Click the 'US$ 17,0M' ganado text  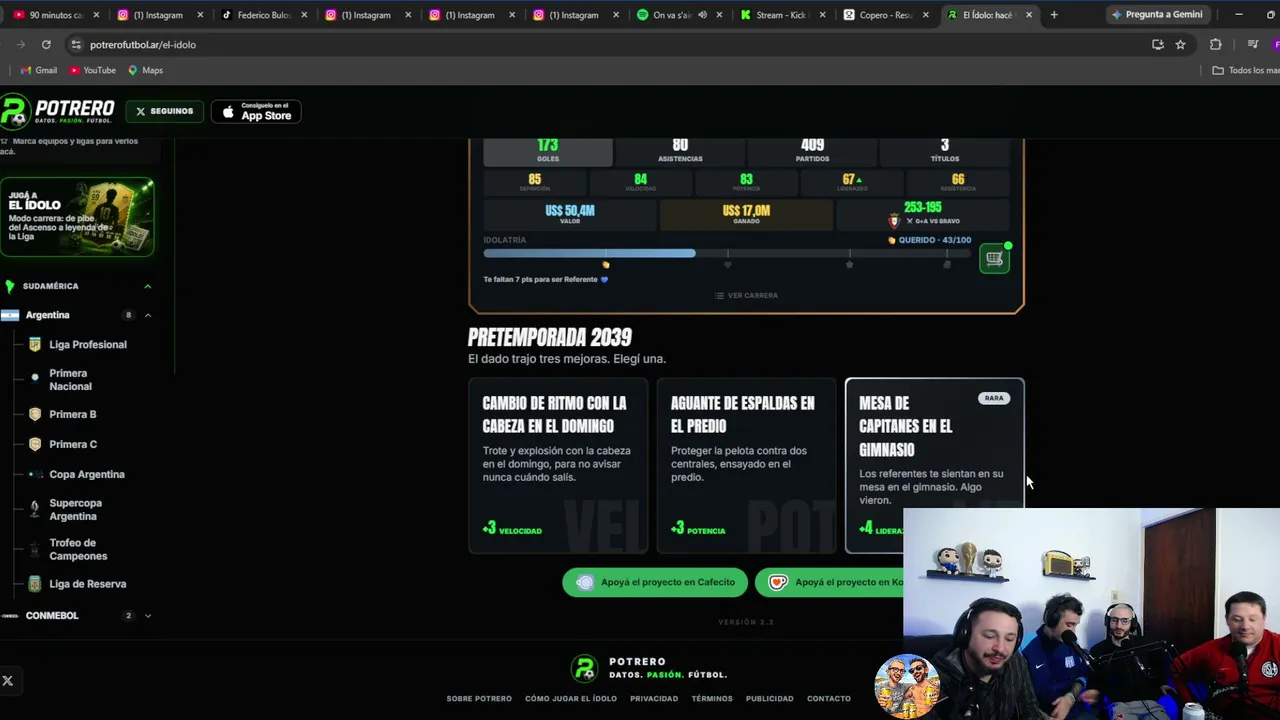pyautogui.click(x=746, y=211)
